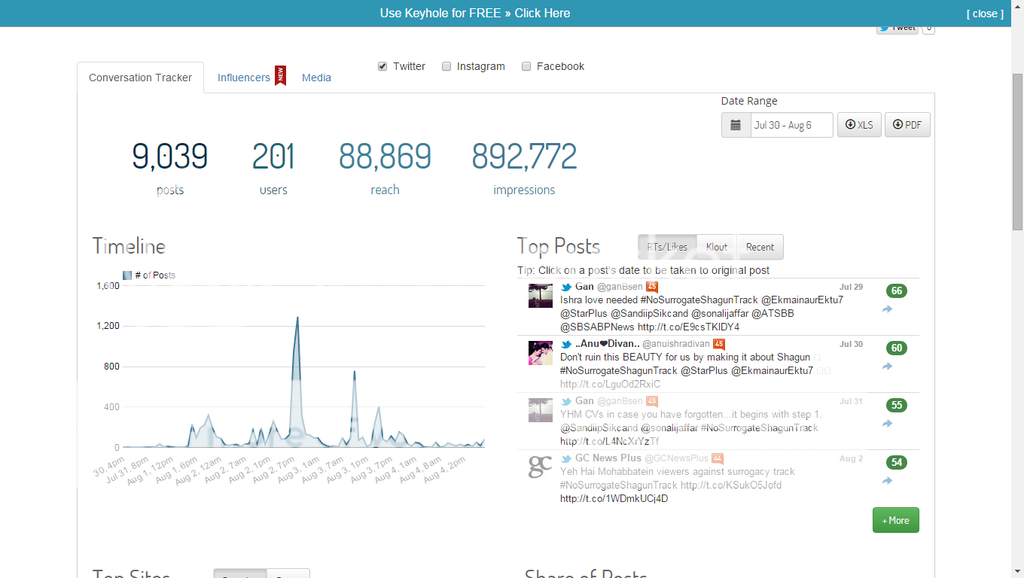Sort top posts by Klout

[716, 247]
